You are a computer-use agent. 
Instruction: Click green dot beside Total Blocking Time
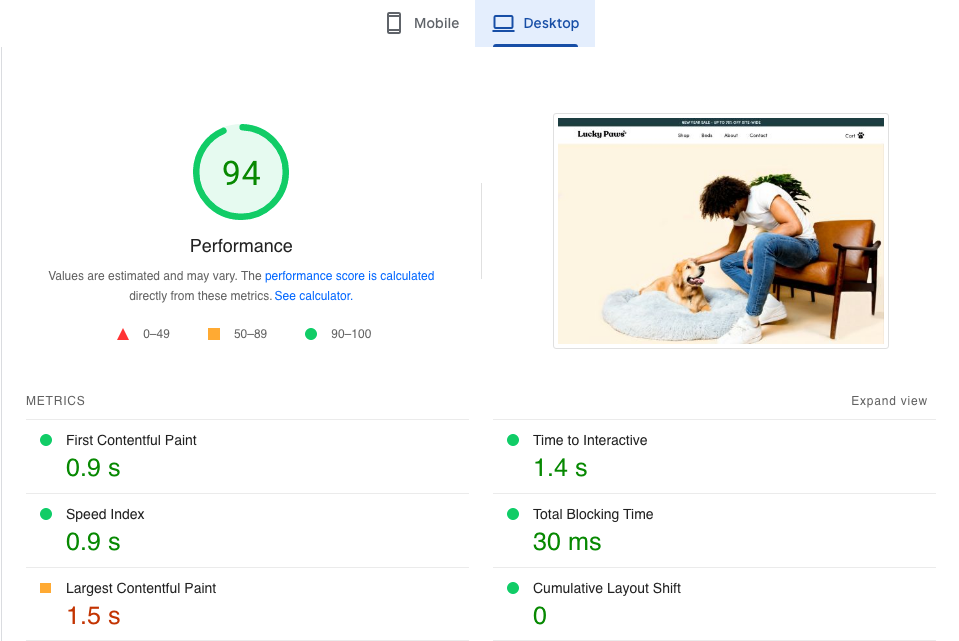coord(513,514)
